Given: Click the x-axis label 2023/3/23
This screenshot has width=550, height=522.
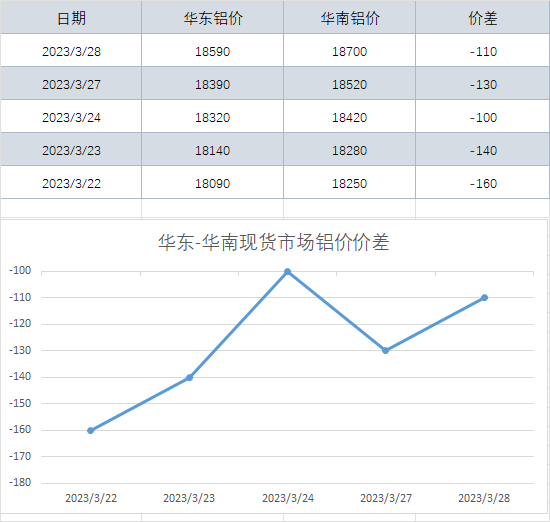Looking at the screenshot, I should (189, 498).
